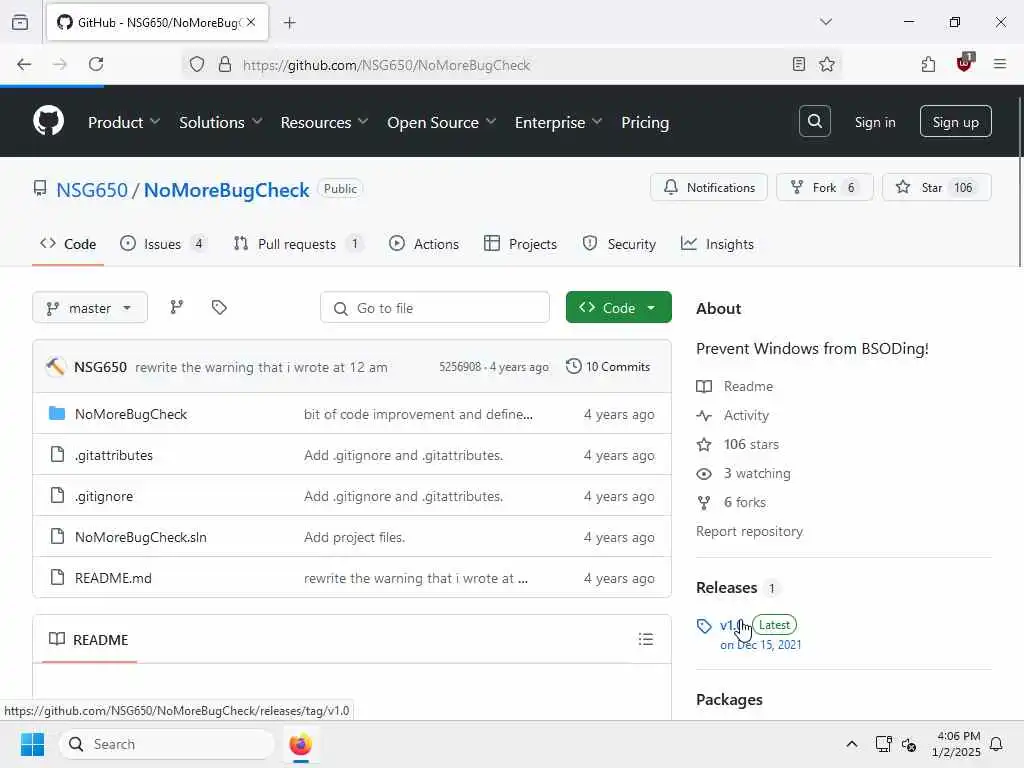Screen dimensions: 1024x768
Task: Click tracking protection shield icon
Action: [197, 64]
